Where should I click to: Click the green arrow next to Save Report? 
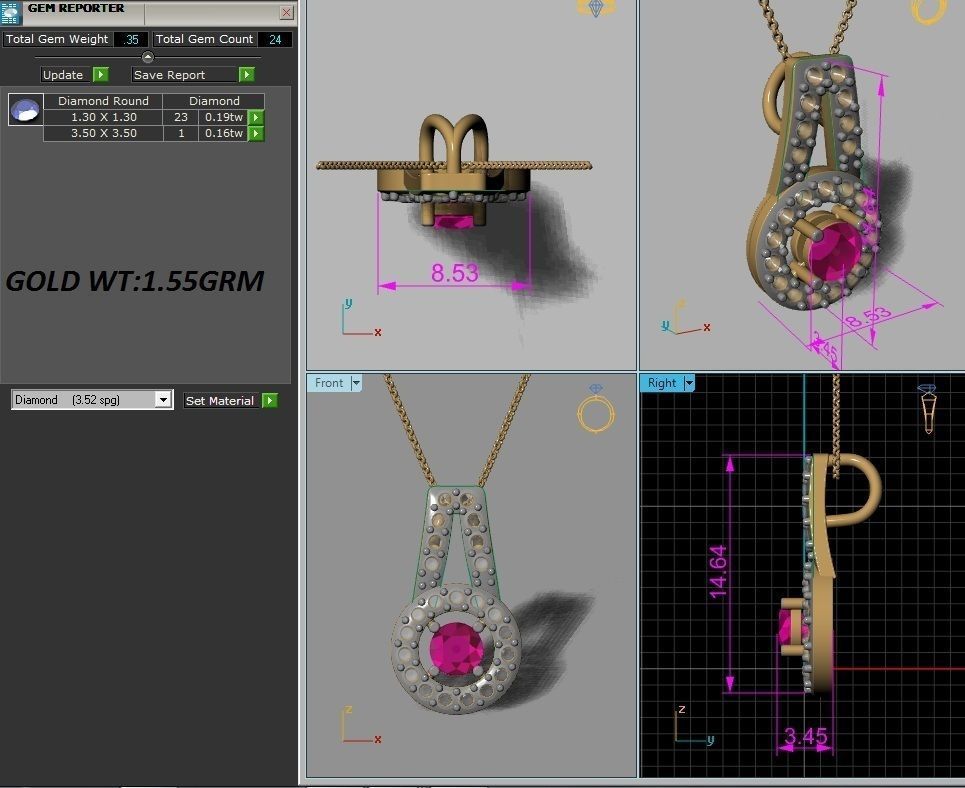[x=246, y=74]
